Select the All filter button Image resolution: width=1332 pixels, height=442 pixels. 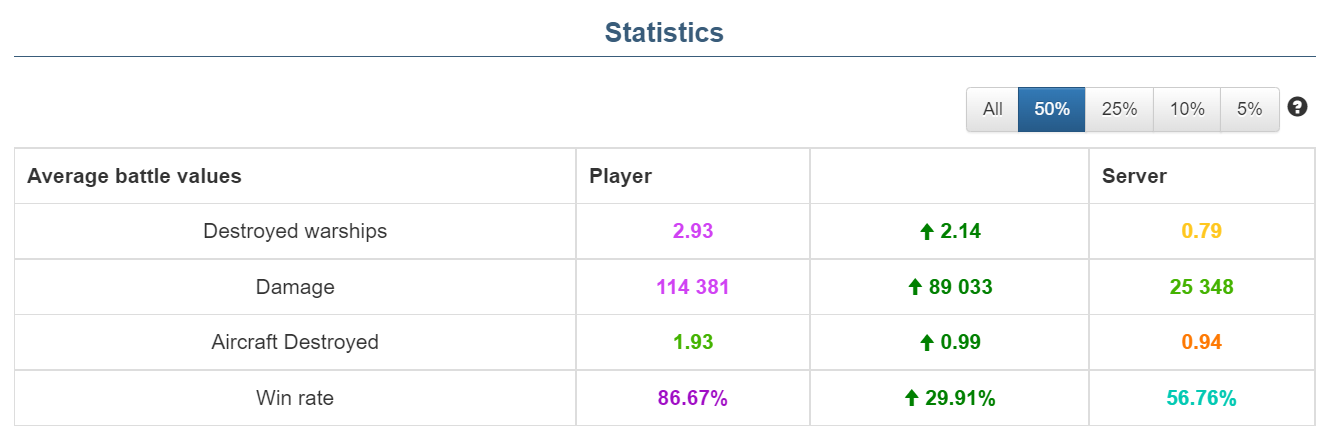(992, 109)
